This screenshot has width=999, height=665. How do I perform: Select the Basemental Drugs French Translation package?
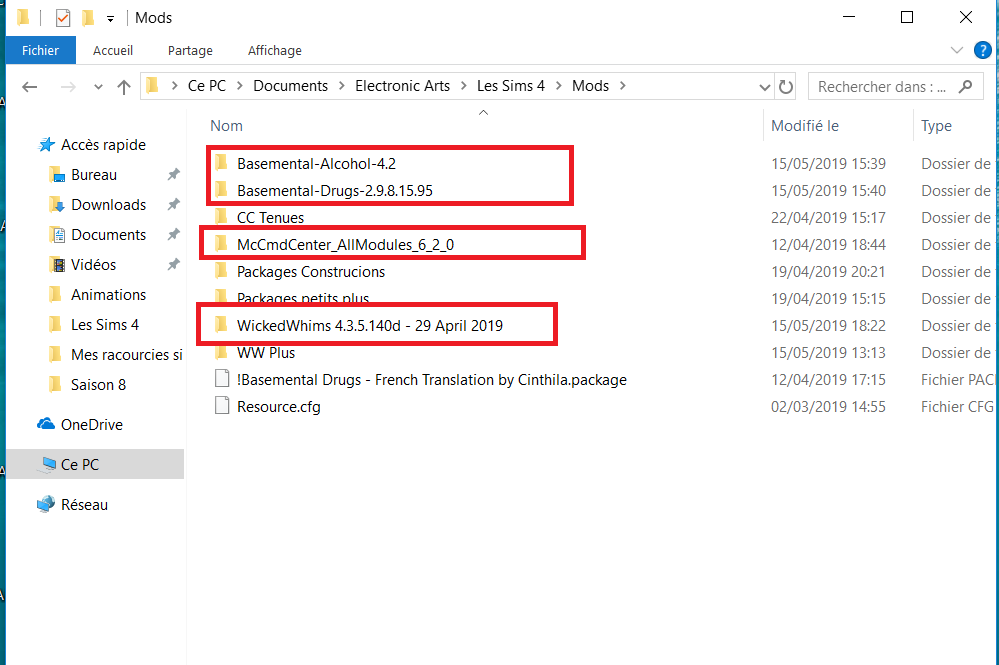pos(431,380)
